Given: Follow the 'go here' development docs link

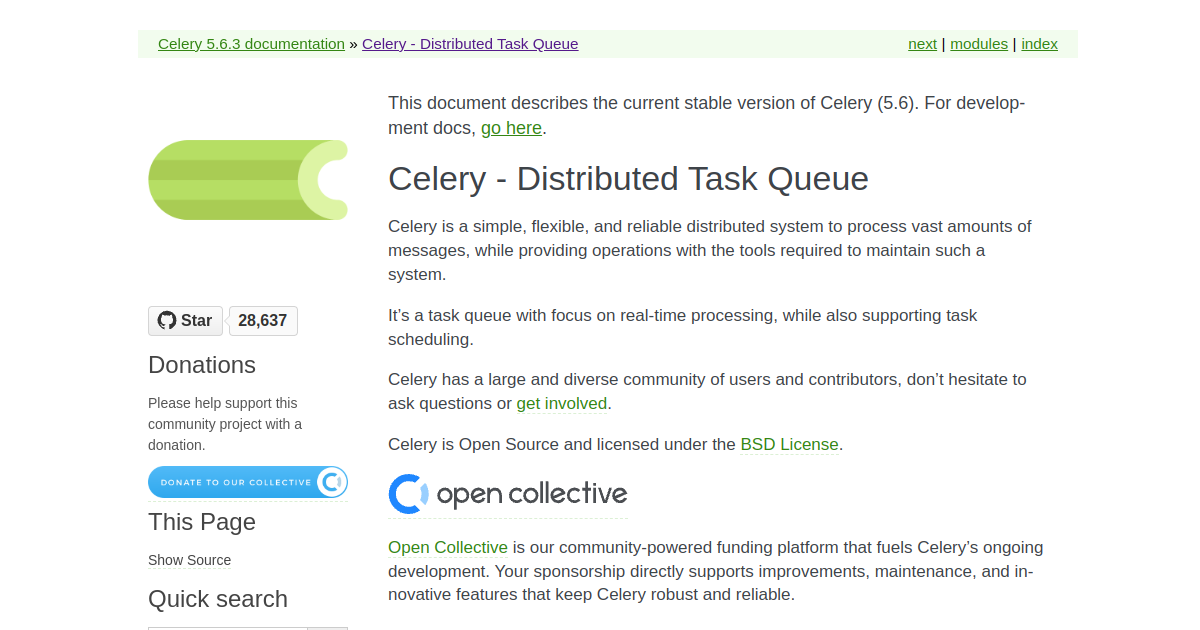Looking at the screenshot, I should pyautogui.click(x=511, y=128).
